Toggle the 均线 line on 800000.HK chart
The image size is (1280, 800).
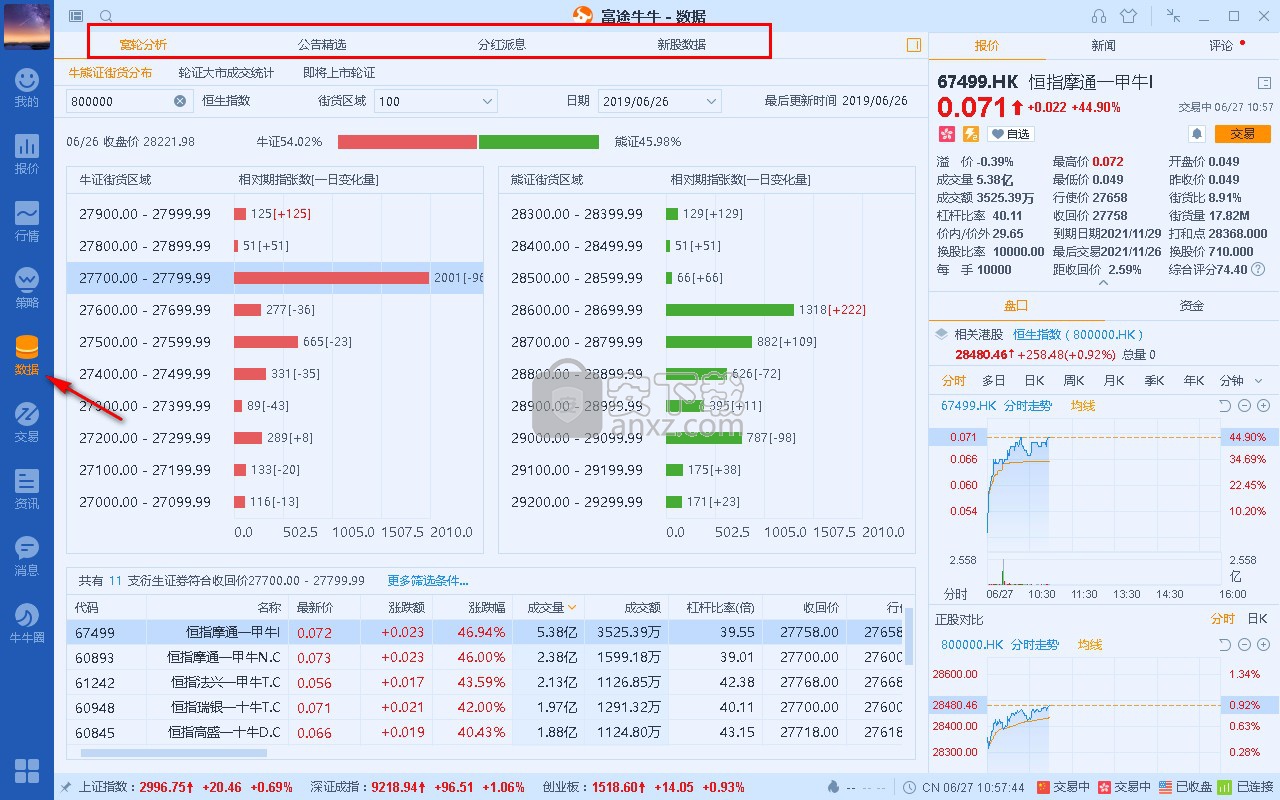pos(1090,645)
